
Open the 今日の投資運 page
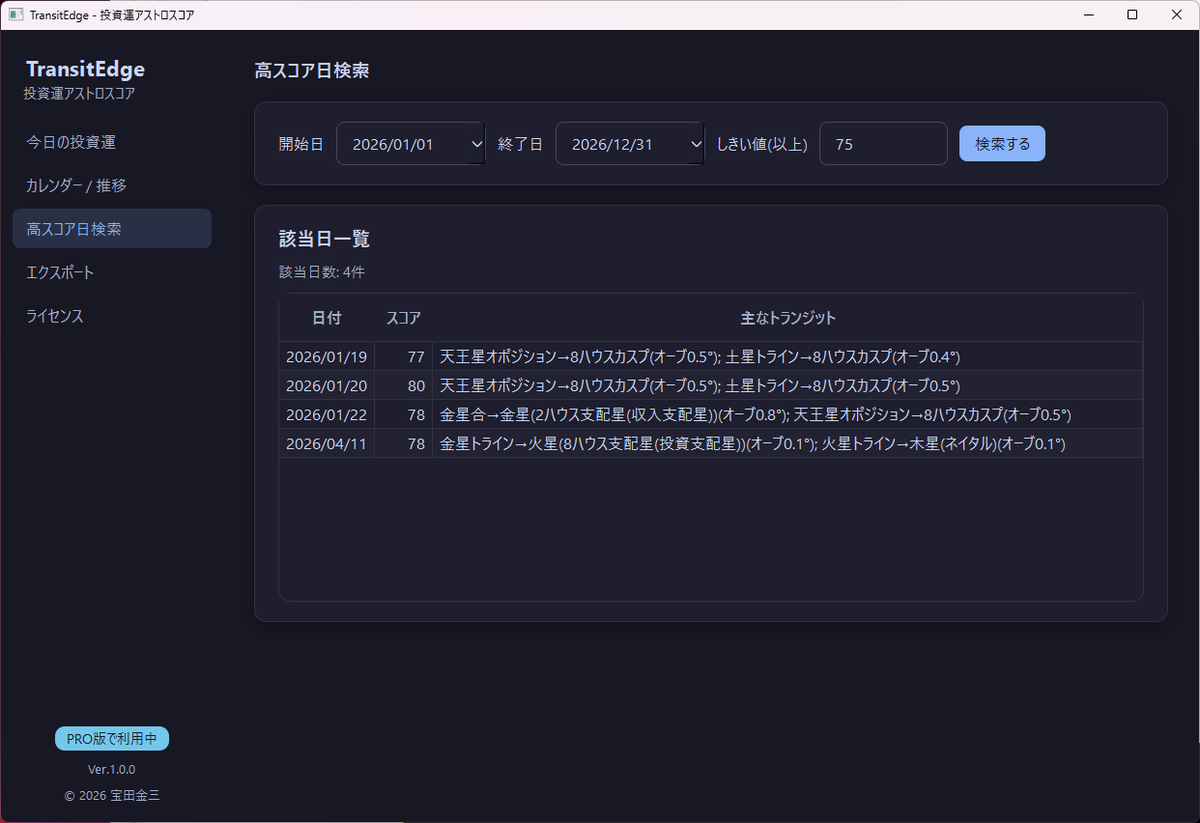112,142
